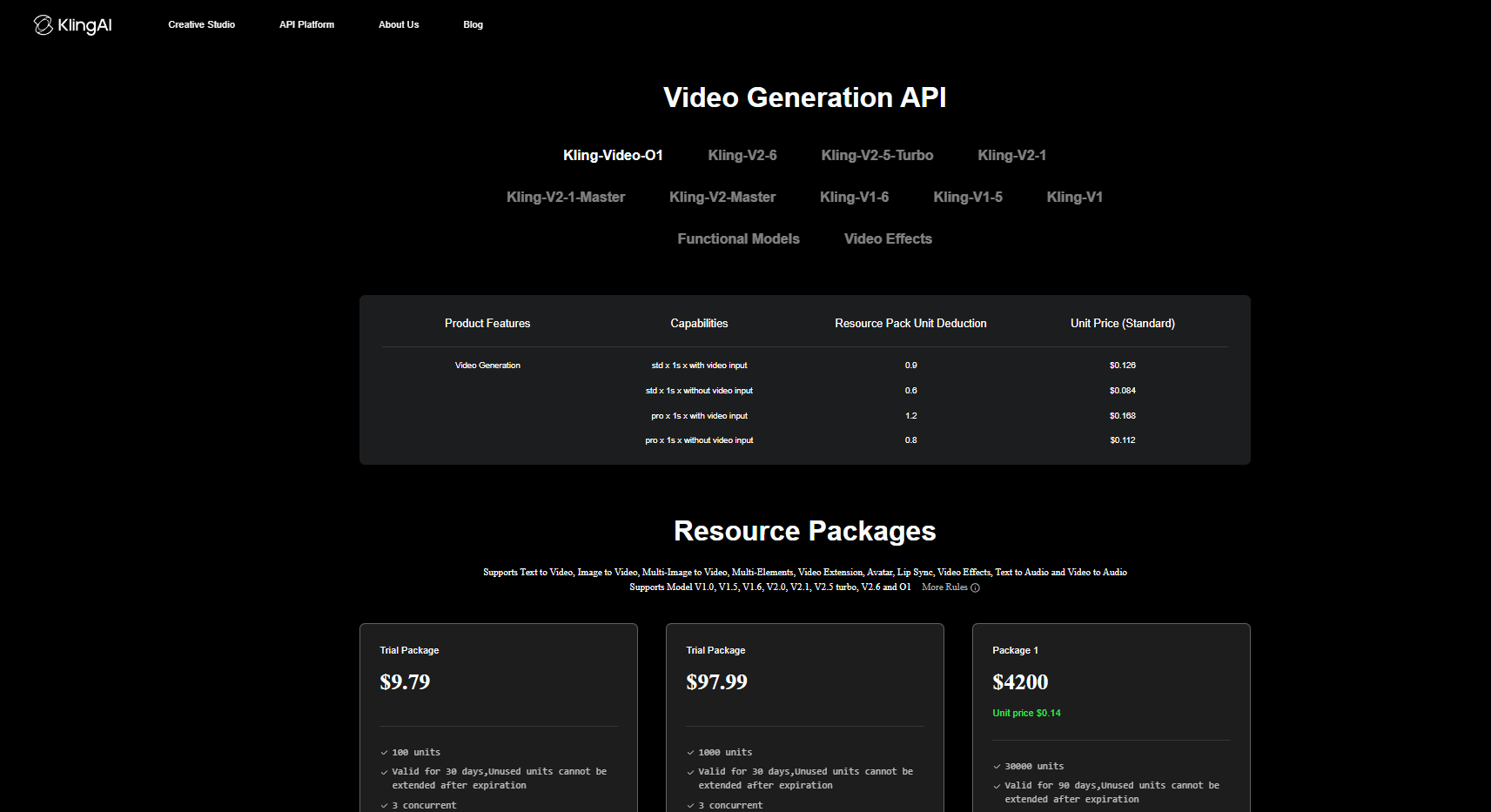Select the Kling-V1 tab

pos(1075,197)
